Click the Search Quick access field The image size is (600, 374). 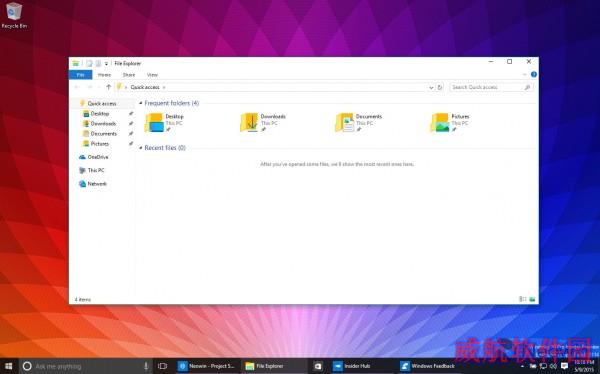point(491,87)
